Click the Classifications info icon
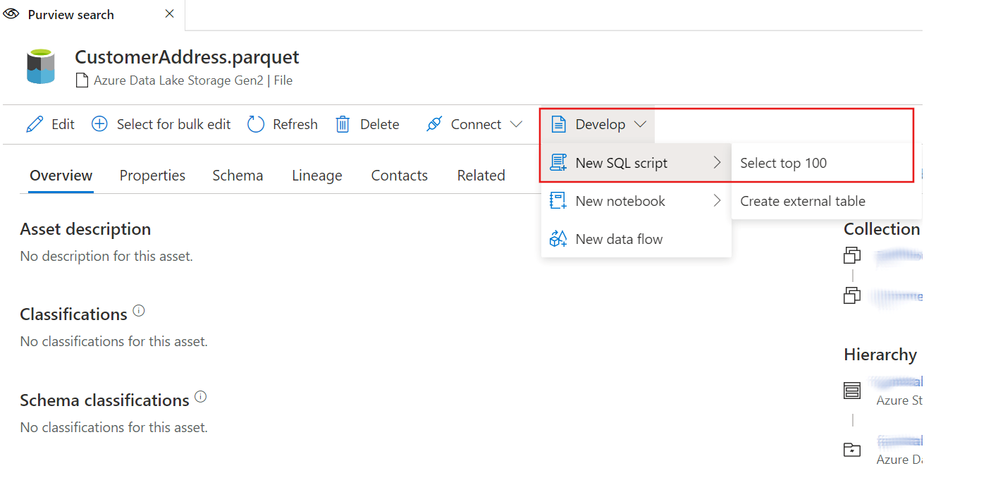 click(139, 311)
